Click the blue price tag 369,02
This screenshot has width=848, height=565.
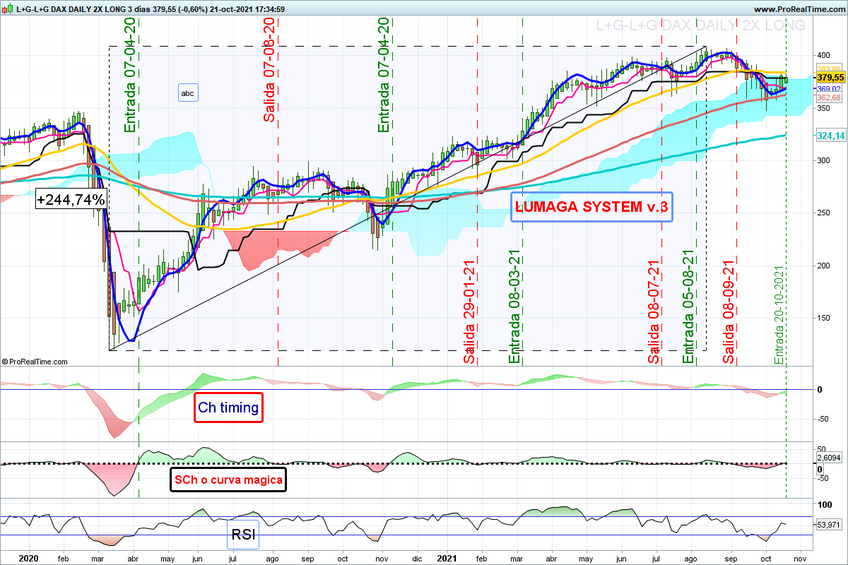[x=829, y=89]
